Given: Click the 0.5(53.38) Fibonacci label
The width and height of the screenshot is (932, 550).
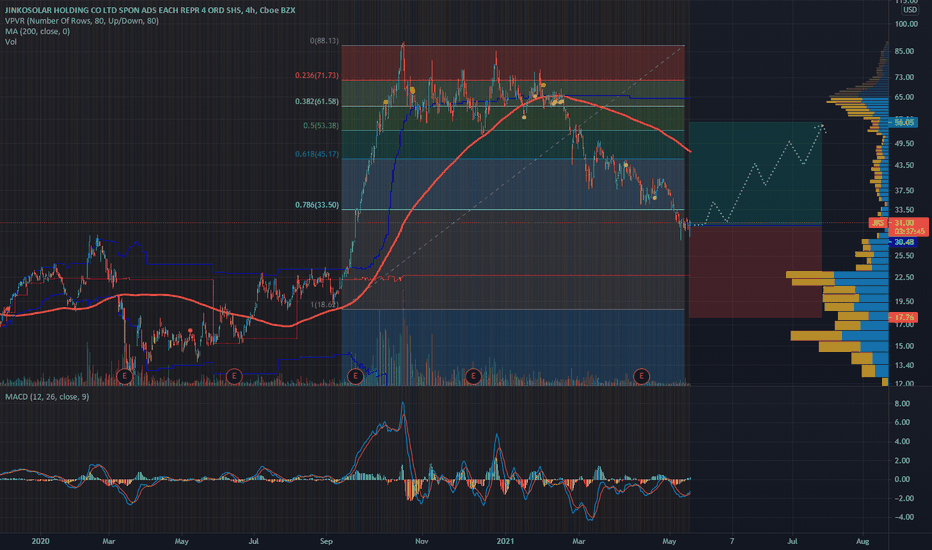Looking at the screenshot, I should pyautogui.click(x=321, y=126).
